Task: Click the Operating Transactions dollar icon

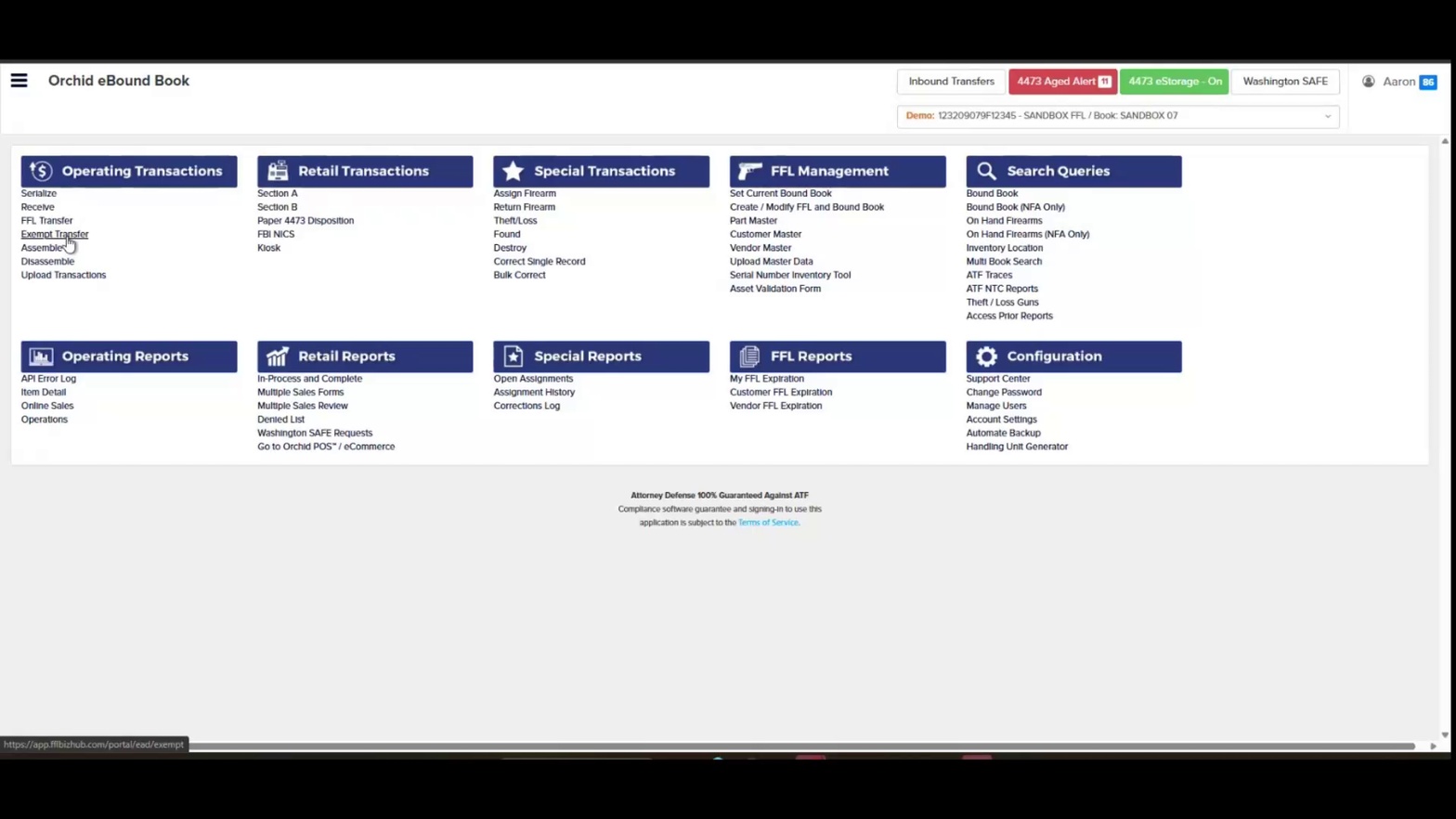Action: [41, 171]
